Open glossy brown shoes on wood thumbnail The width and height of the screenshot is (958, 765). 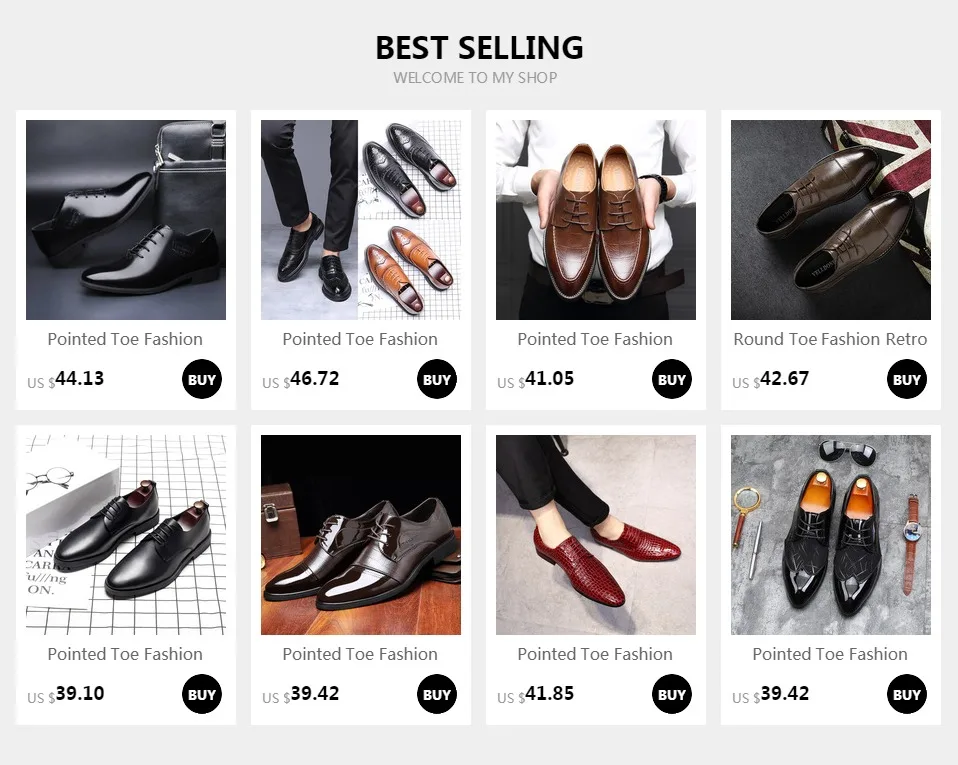pos(361,535)
